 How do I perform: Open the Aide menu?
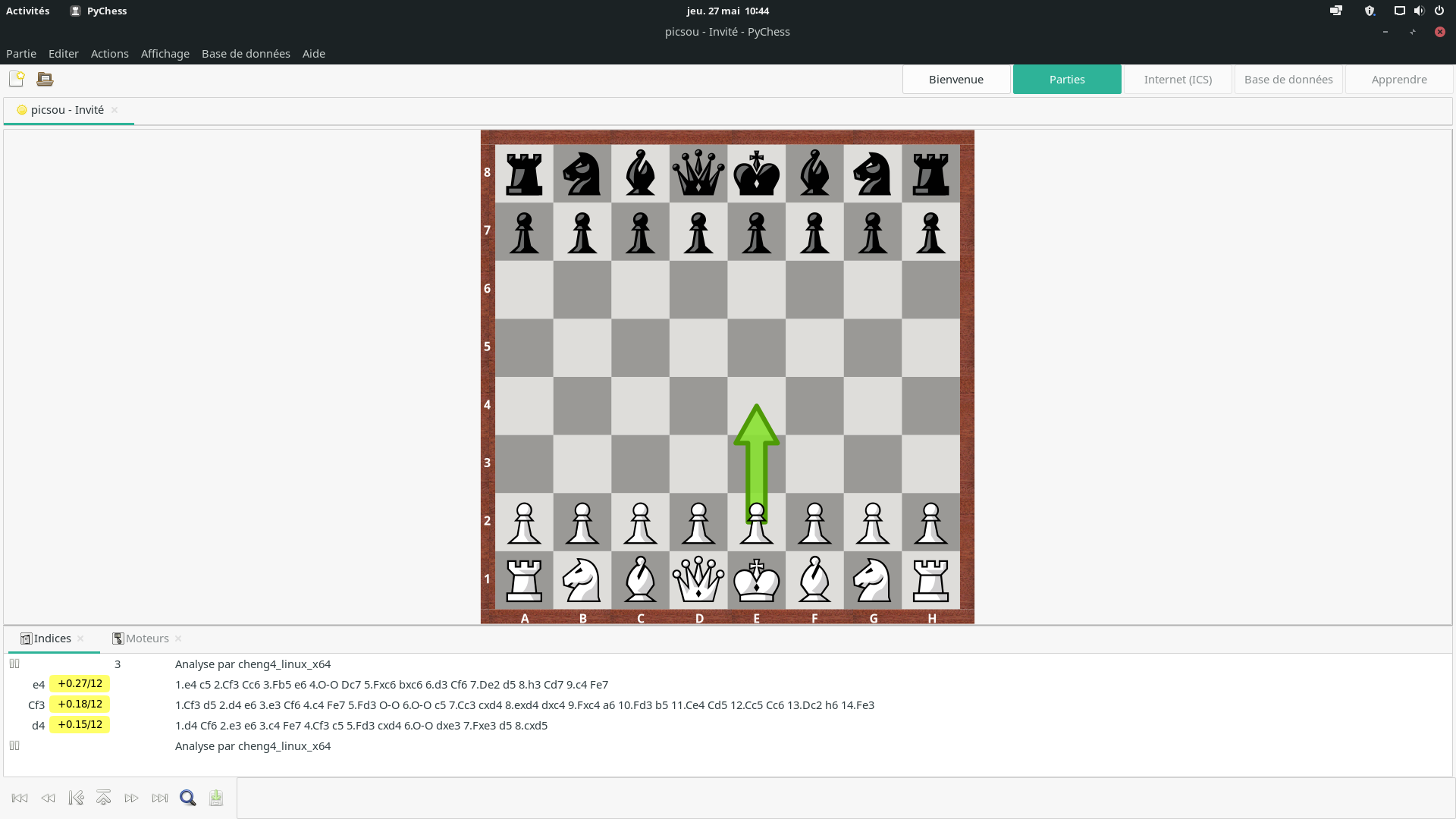tap(313, 53)
